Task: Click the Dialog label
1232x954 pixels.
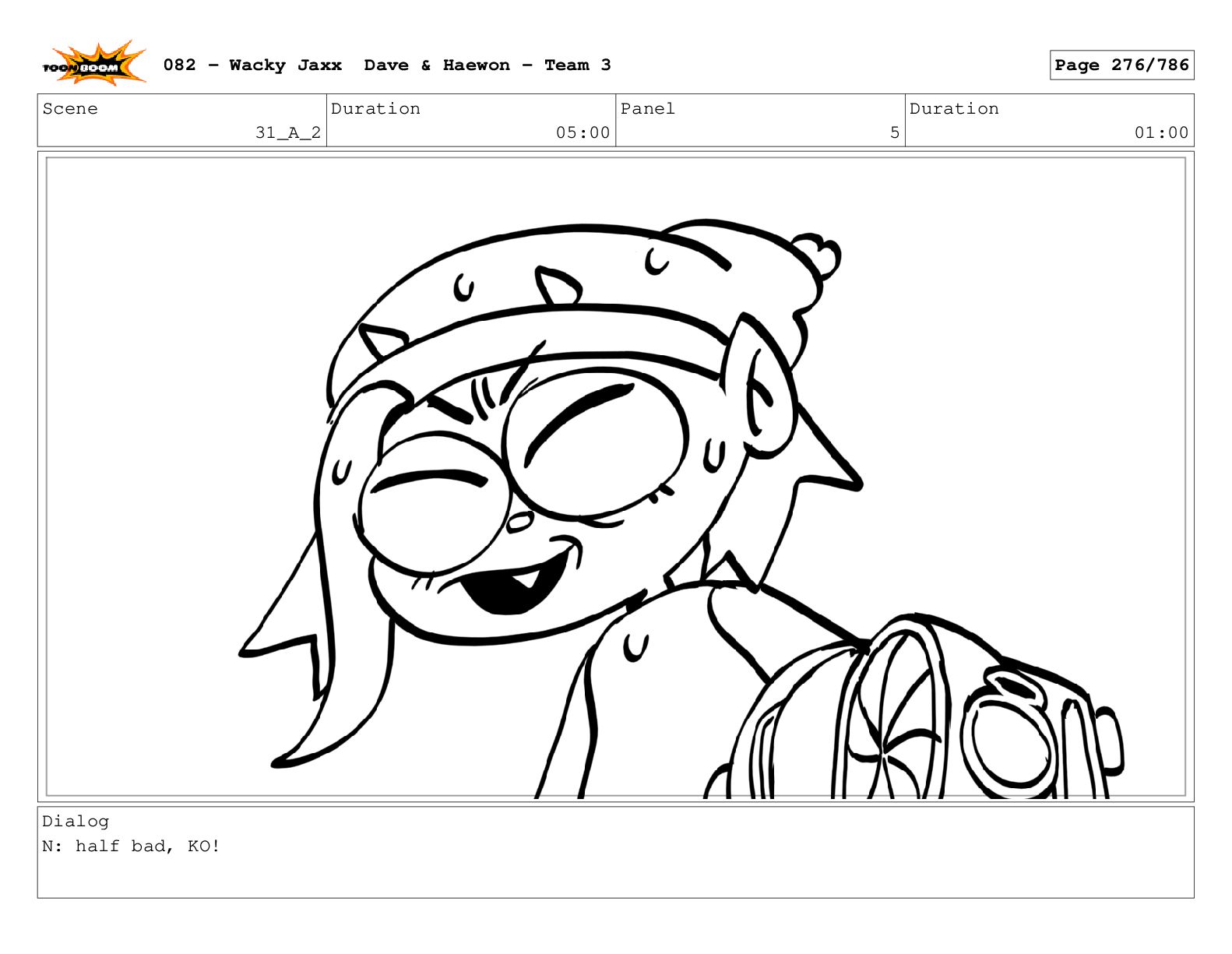Action: 76,822
